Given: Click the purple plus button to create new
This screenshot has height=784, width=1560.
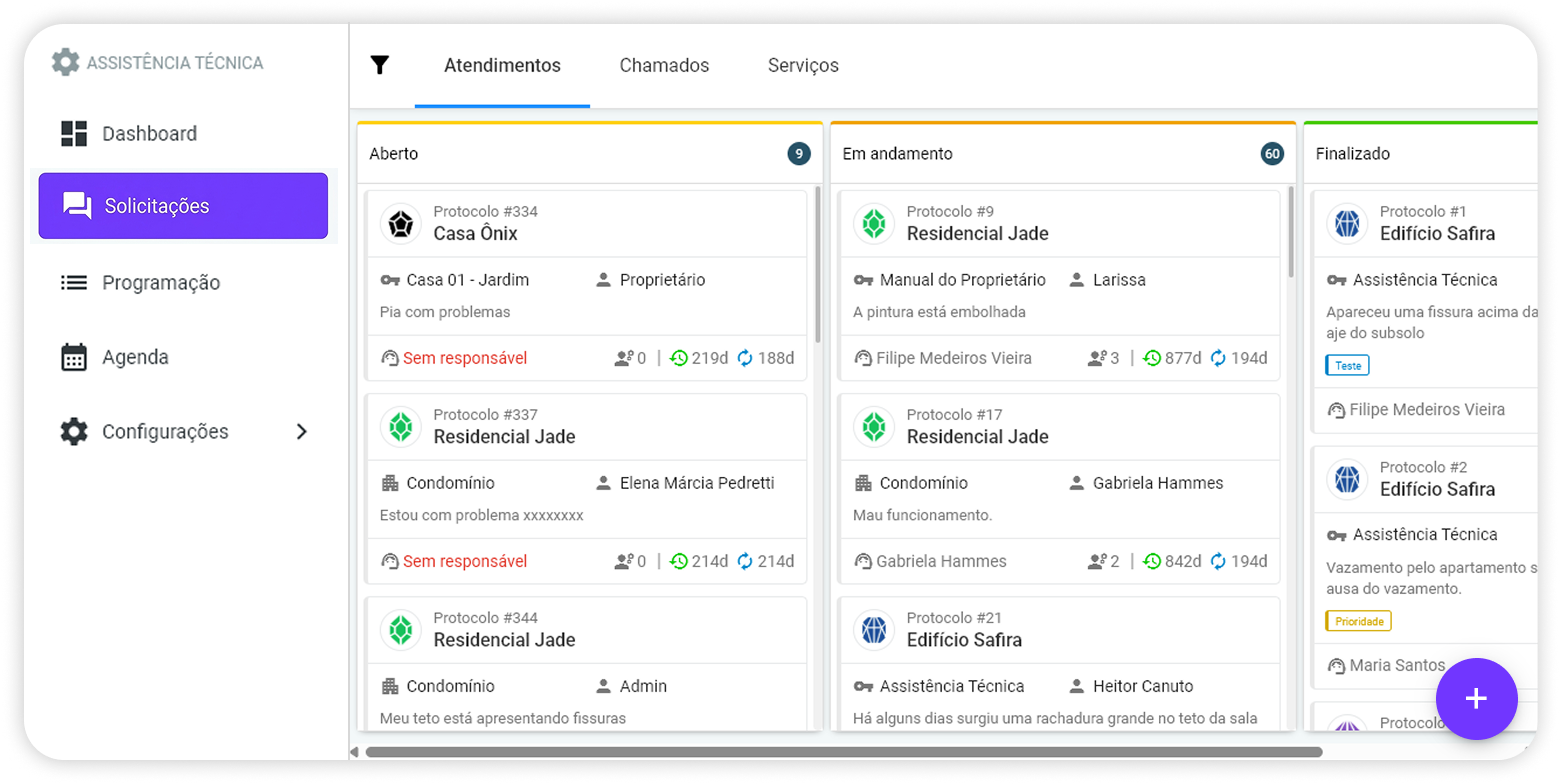Looking at the screenshot, I should 1477,699.
